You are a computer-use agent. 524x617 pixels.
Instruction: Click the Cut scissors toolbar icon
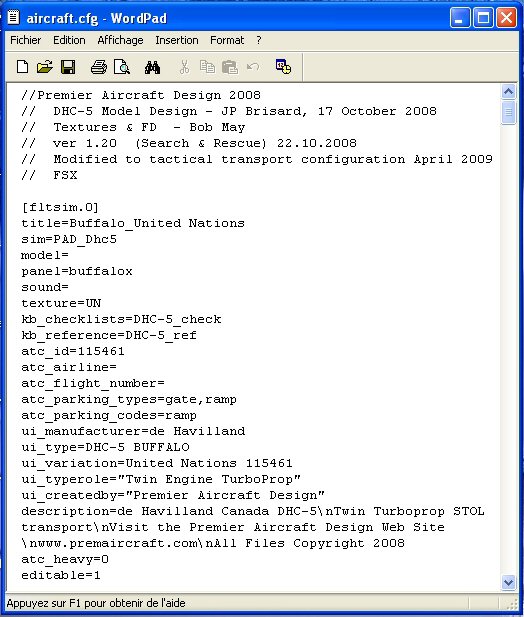tap(184, 67)
